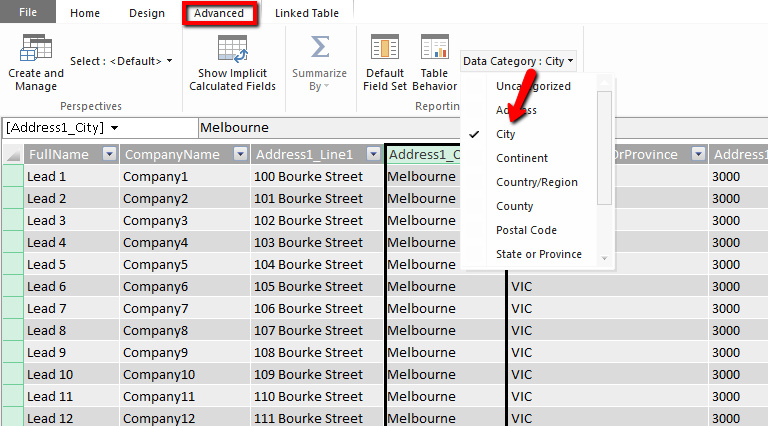Image resolution: width=768 pixels, height=426 pixels.
Task: Open the File menu button
Action: coord(28,14)
